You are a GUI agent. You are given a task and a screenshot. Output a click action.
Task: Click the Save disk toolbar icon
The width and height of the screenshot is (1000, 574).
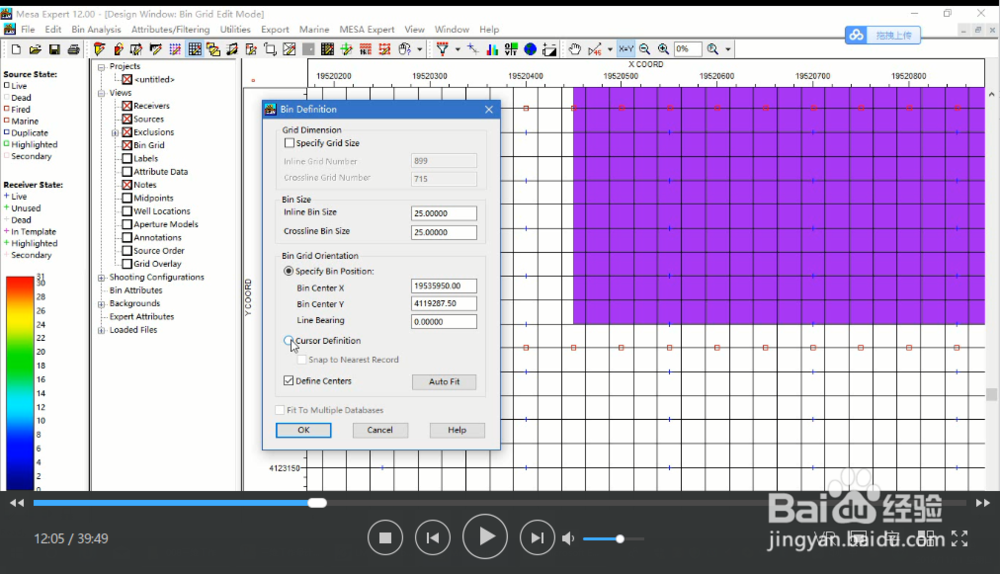[x=54, y=49]
